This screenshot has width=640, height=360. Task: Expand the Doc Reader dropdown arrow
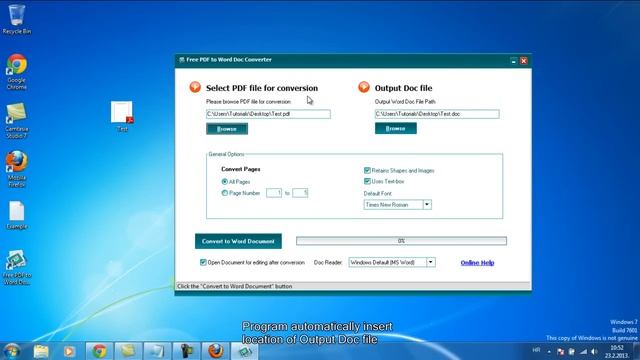[x=431, y=262]
